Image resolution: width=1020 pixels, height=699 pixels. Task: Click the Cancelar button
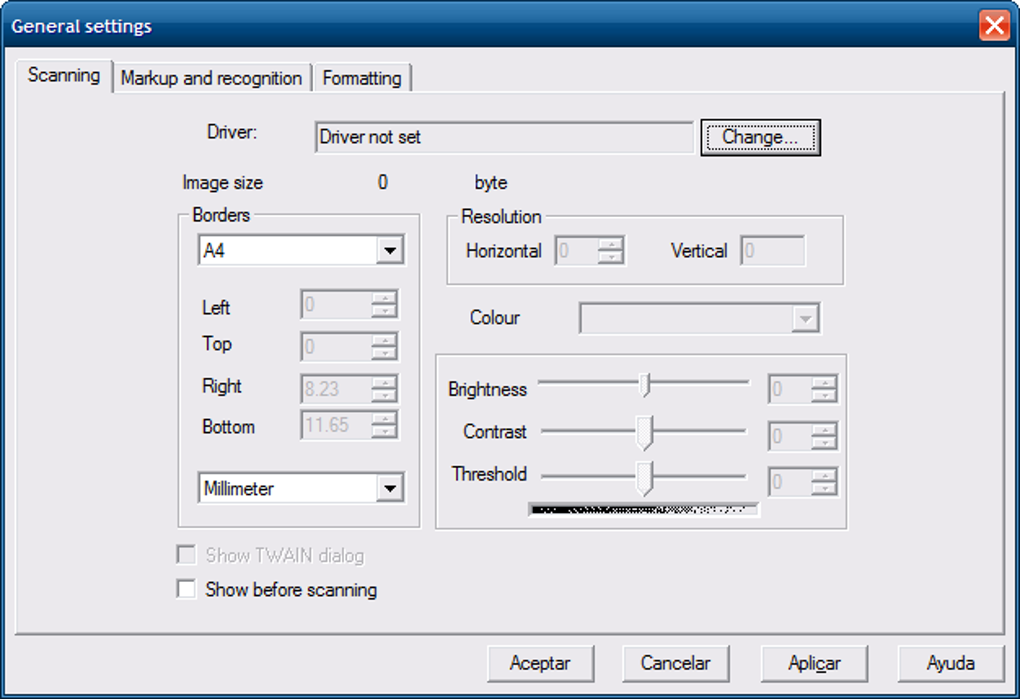click(x=675, y=663)
